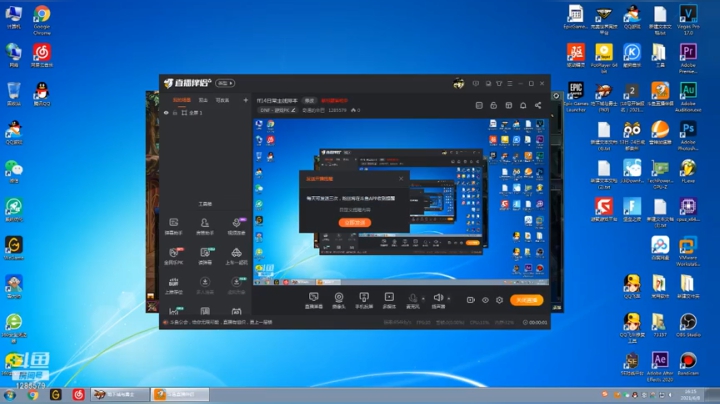Open the DNF category selector
Image resolution: width=720 pixels, height=404 pixels.
[277, 110]
